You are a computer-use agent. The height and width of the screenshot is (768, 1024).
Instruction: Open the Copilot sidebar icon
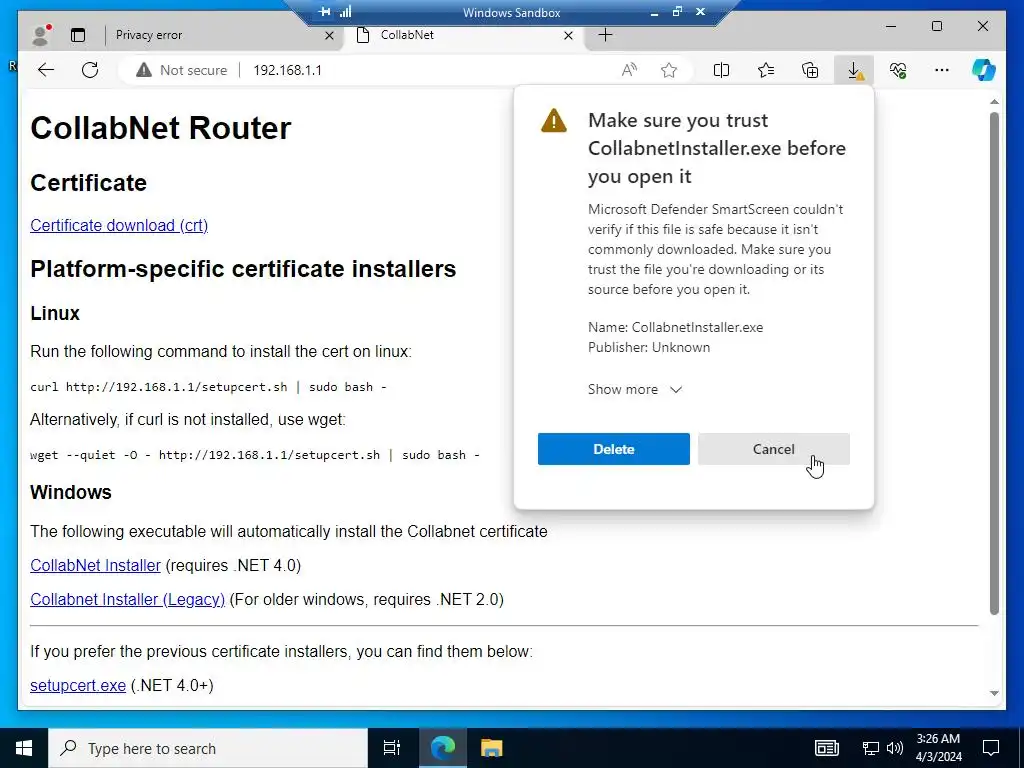click(x=984, y=70)
